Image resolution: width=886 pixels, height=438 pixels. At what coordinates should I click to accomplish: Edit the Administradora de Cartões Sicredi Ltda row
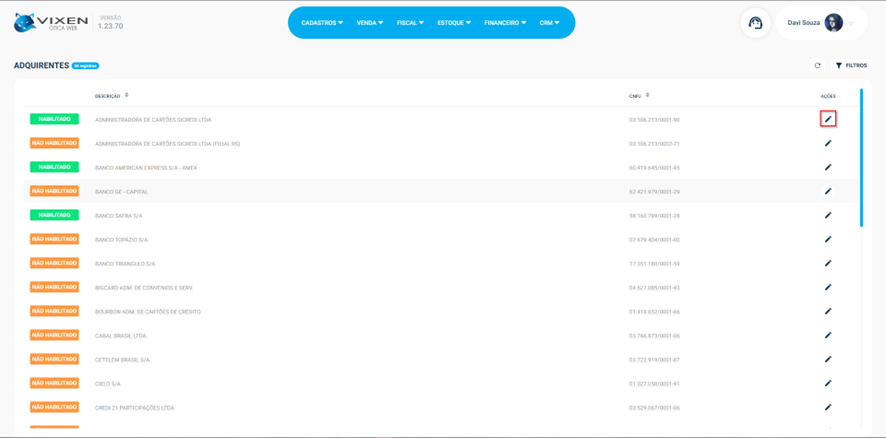pyautogui.click(x=828, y=119)
